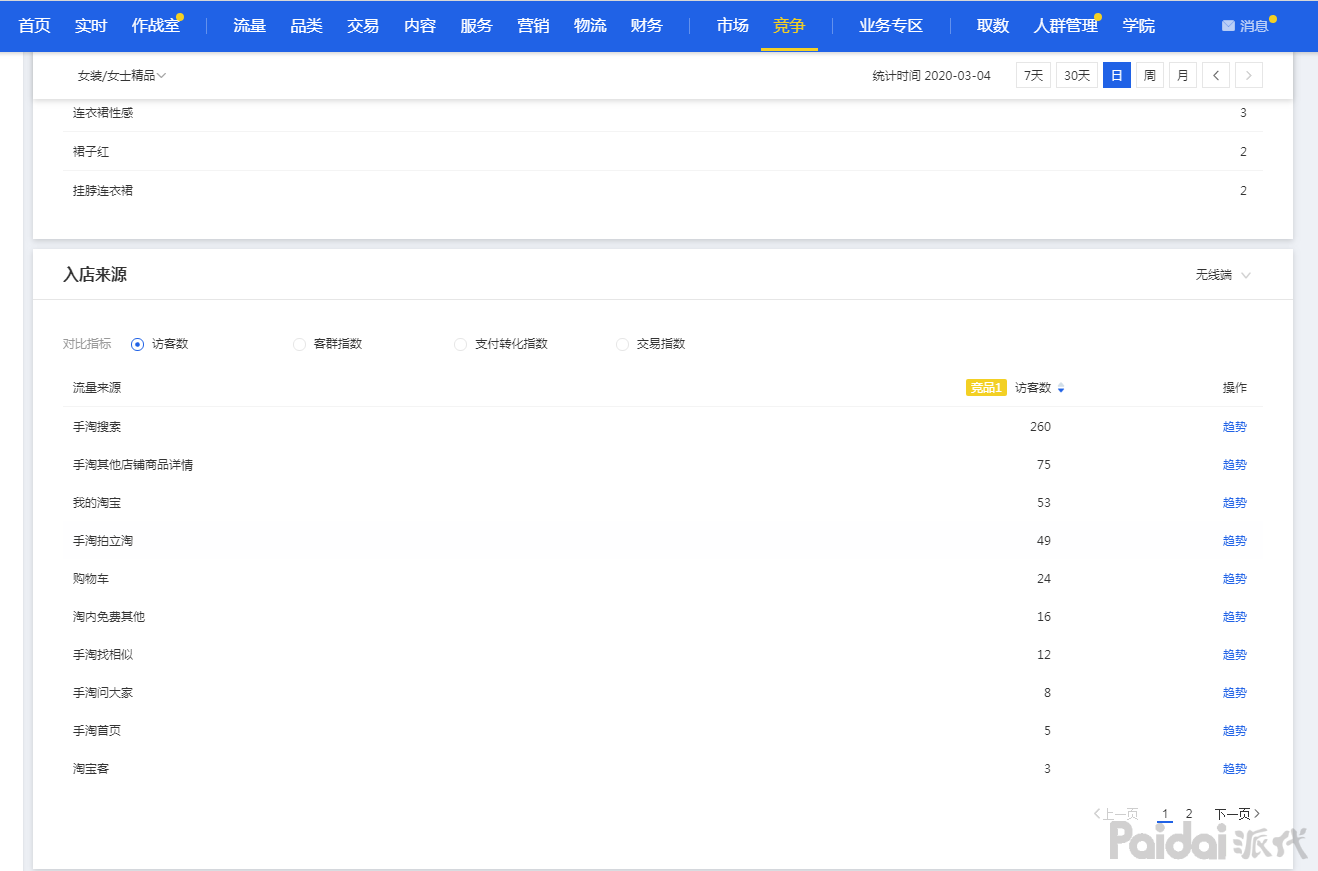Click the 手淘拍立淘 source name
This screenshot has width=1318, height=871.
pos(103,541)
